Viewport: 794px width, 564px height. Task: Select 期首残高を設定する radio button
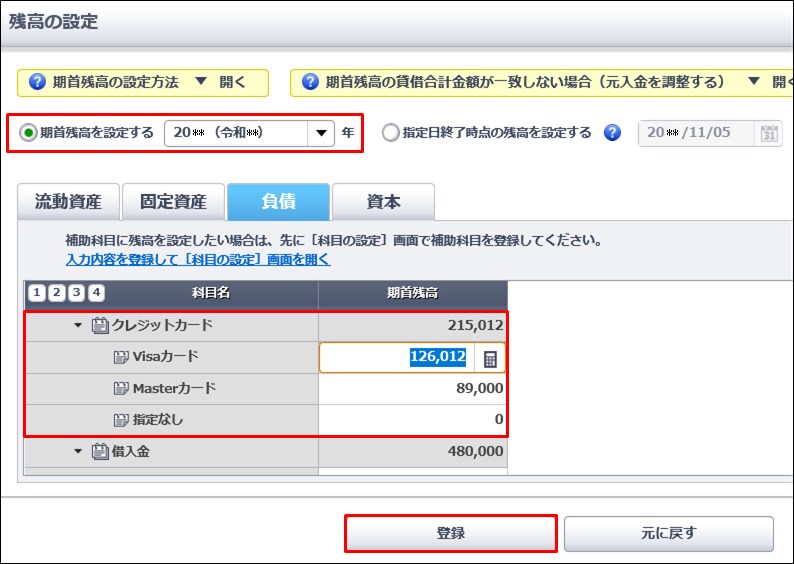pyautogui.click(x=28, y=133)
